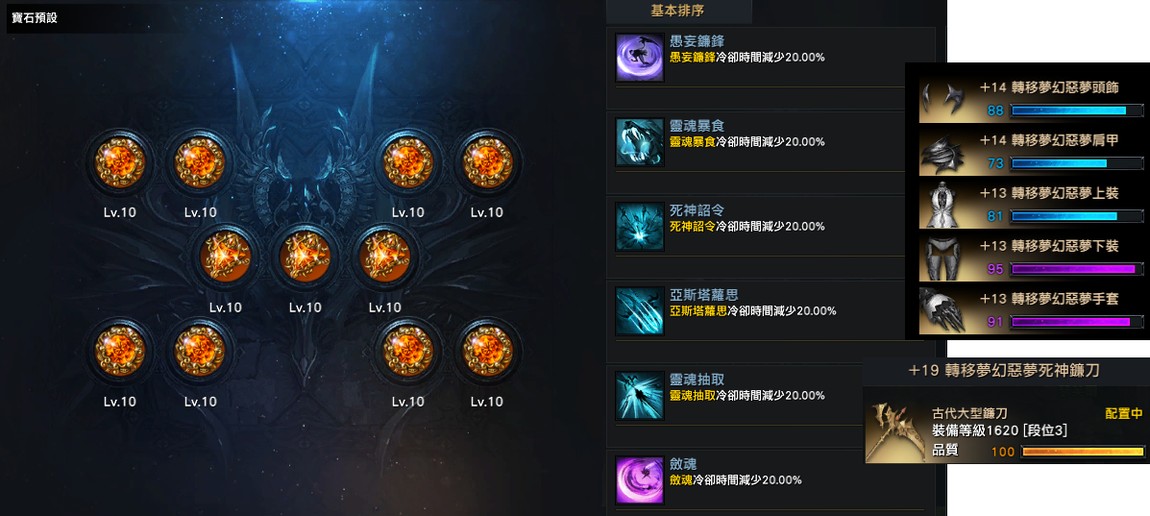Image resolution: width=1150 pixels, height=516 pixels.
Task: Click the weapon 品質 100 quality bar
Action: click(1082, 452)
